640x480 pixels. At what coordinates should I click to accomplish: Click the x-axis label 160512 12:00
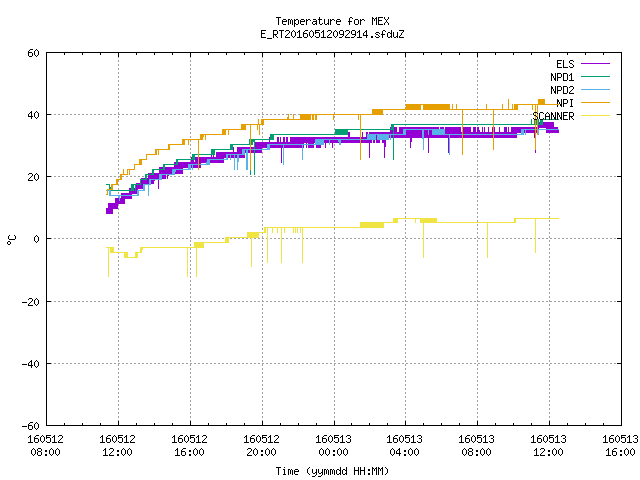pyautogui.click(x=118, y=446)
